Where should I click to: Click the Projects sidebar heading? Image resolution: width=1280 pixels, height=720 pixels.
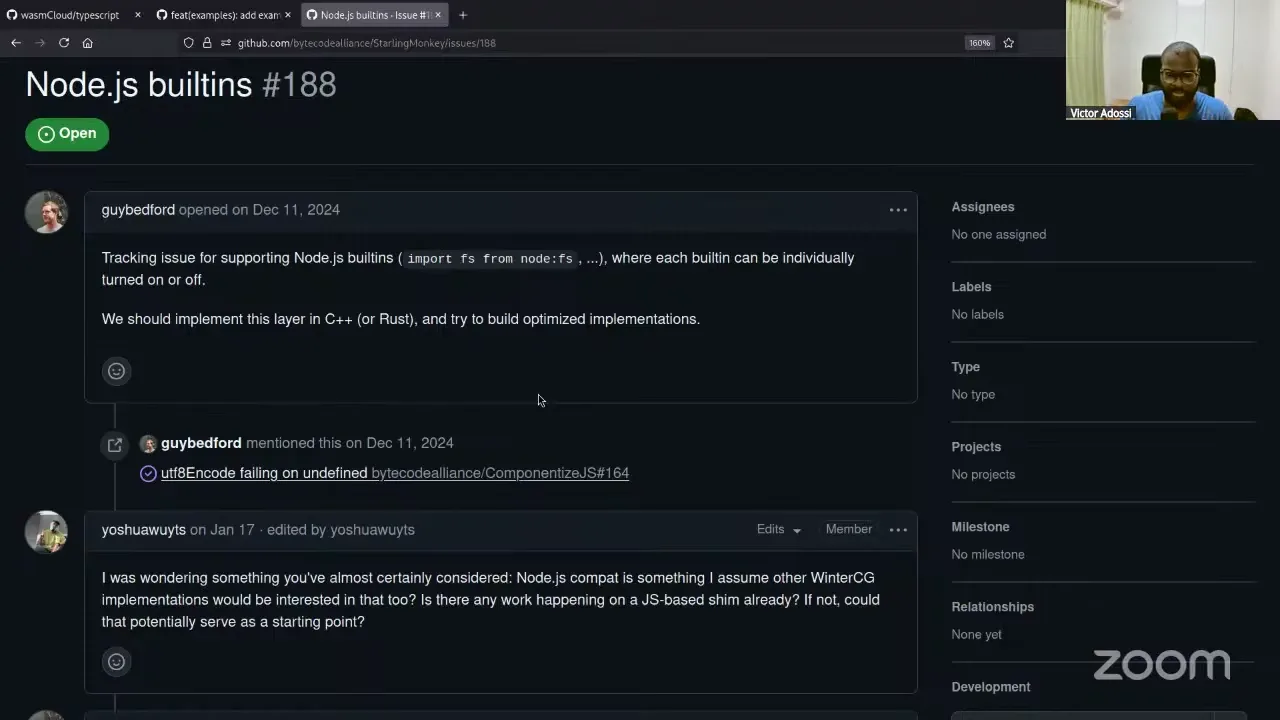(x=976, y=447)
